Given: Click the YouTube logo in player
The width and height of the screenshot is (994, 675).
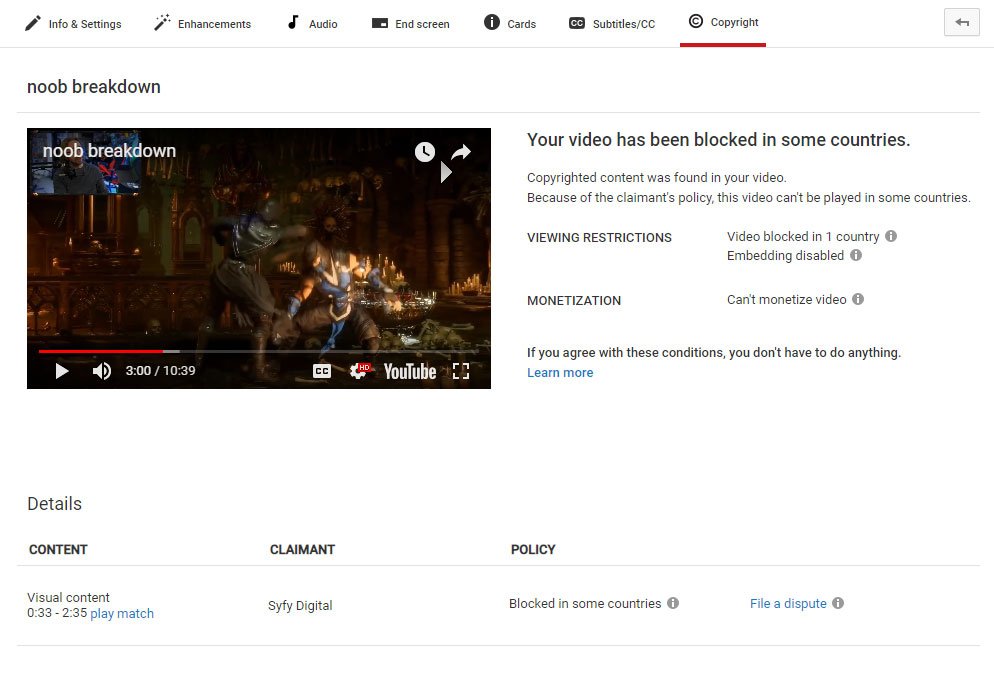Looking at the screenshot, I should pos(410,371).
